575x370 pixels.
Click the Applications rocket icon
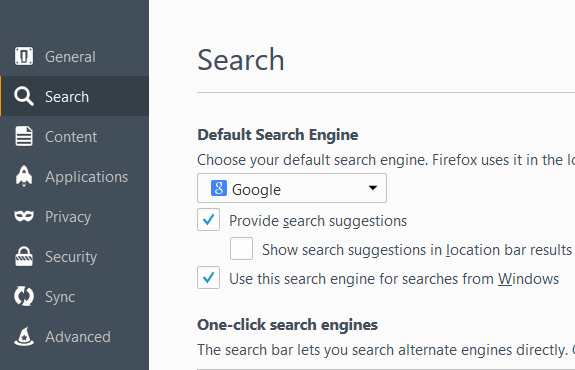(24, 176)
